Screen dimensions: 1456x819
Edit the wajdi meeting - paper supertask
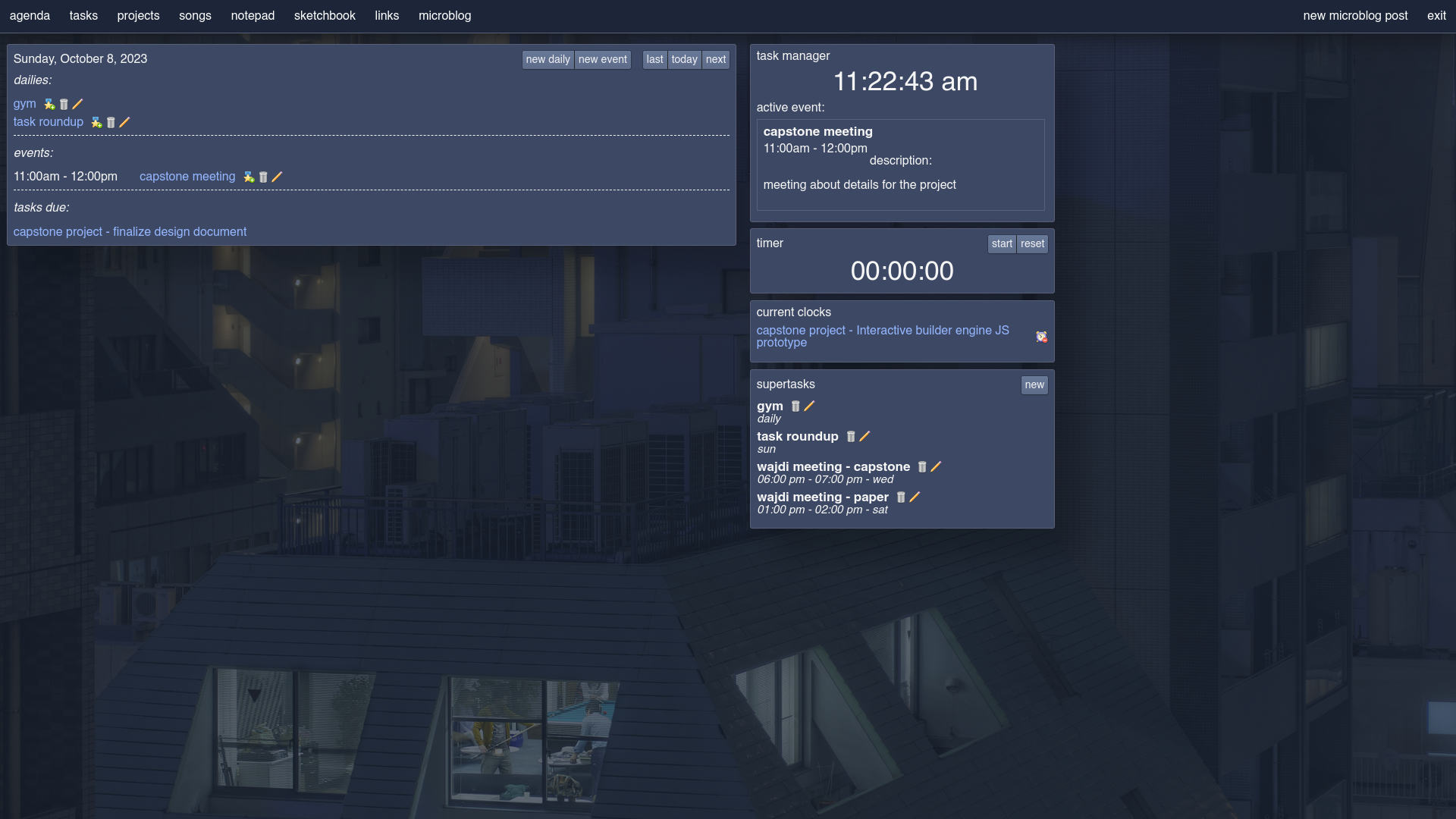pyautogui.click(x=915, y=497)
